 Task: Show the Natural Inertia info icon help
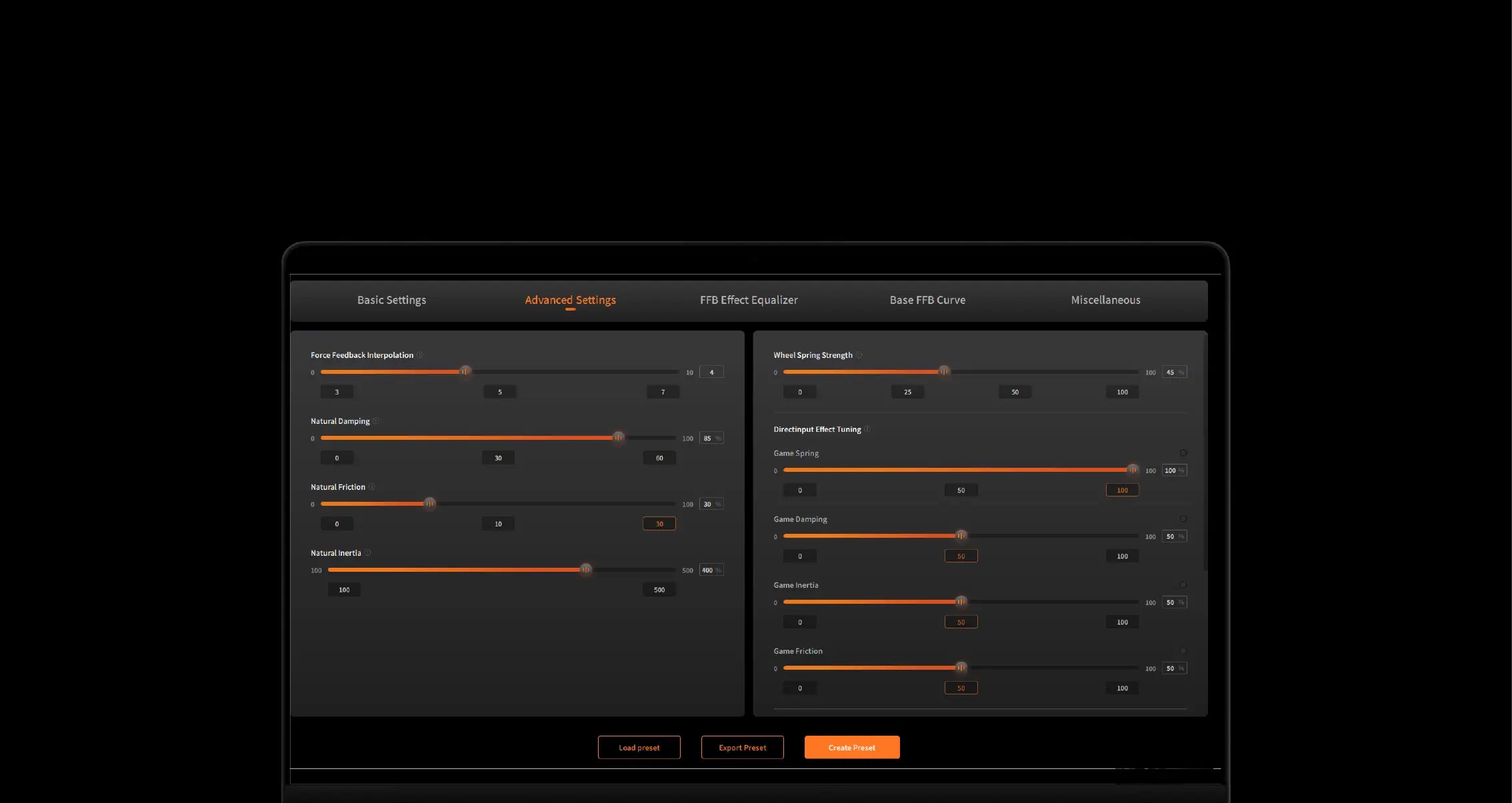point(367,552)
